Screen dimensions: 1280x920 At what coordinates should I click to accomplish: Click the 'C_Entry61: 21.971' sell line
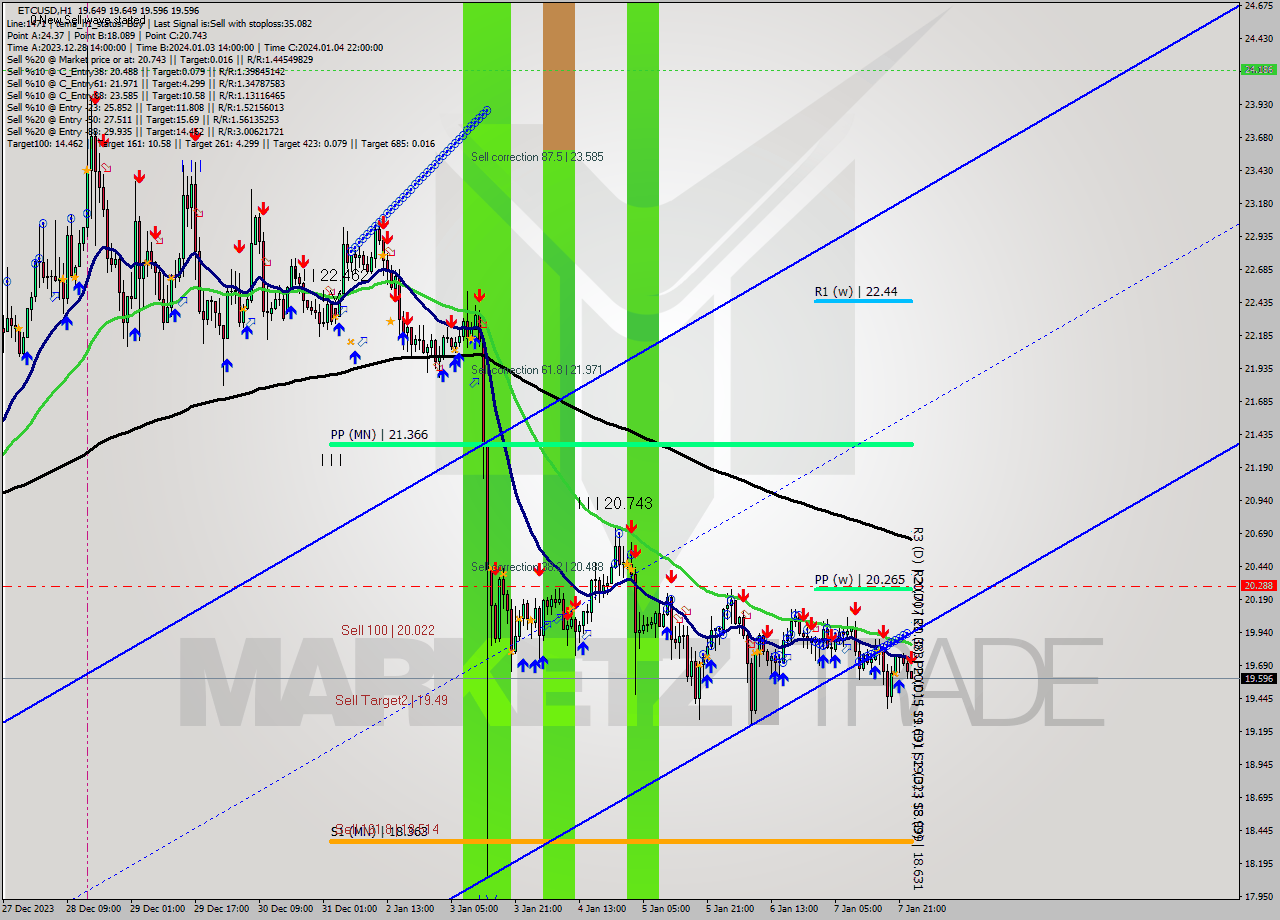point(145,83)
